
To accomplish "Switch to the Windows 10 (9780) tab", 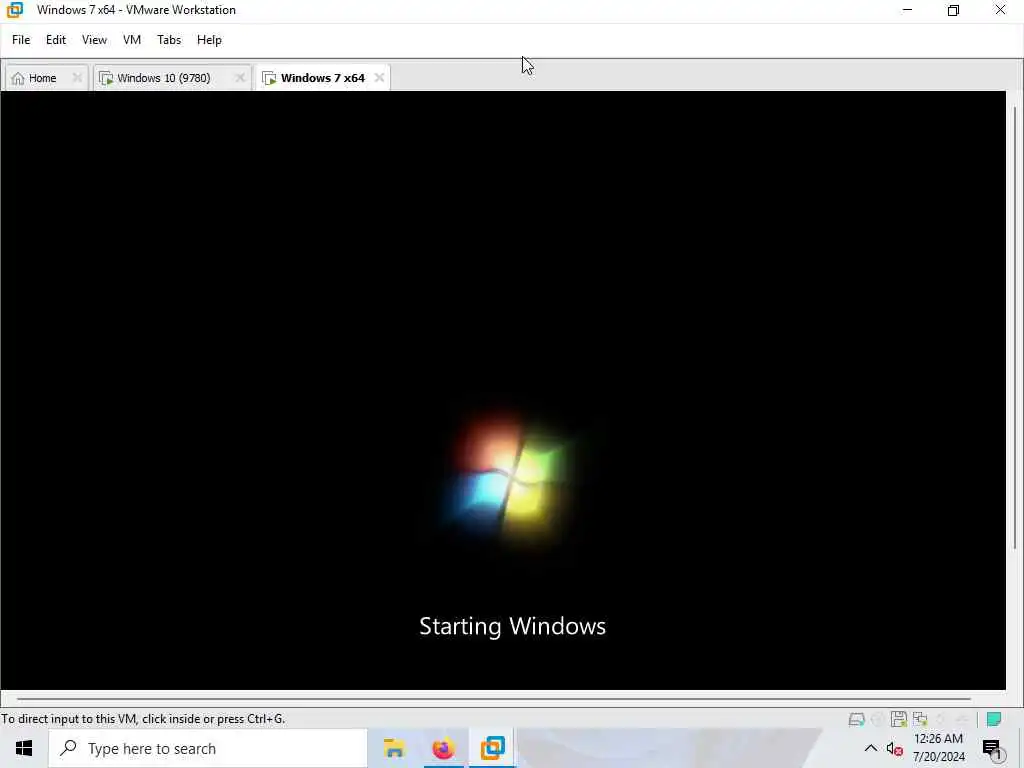I will [164, 78].
